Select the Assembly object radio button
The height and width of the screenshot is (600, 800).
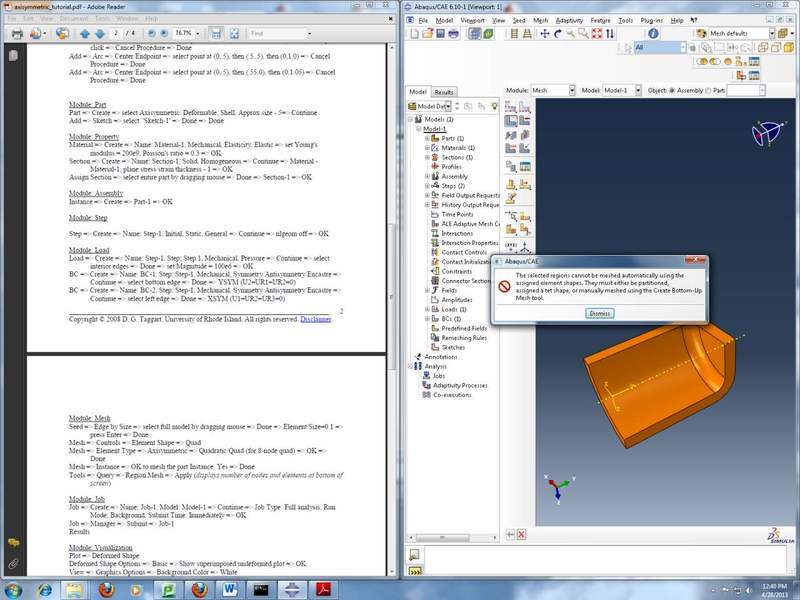click(x=672, y=90)
